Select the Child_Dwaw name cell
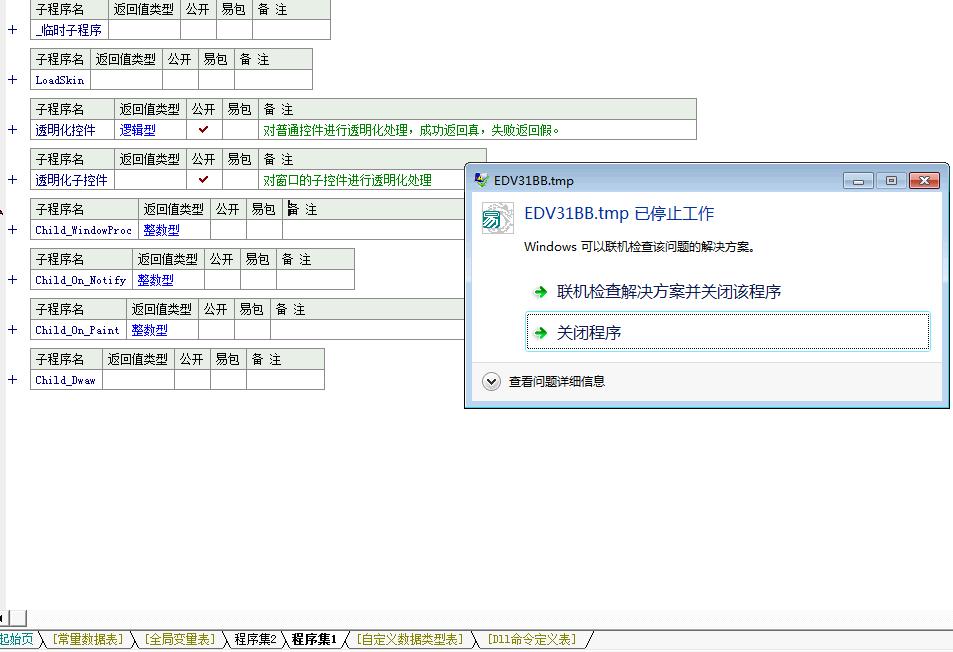This screenshot has width=953, height=652. 66,380
